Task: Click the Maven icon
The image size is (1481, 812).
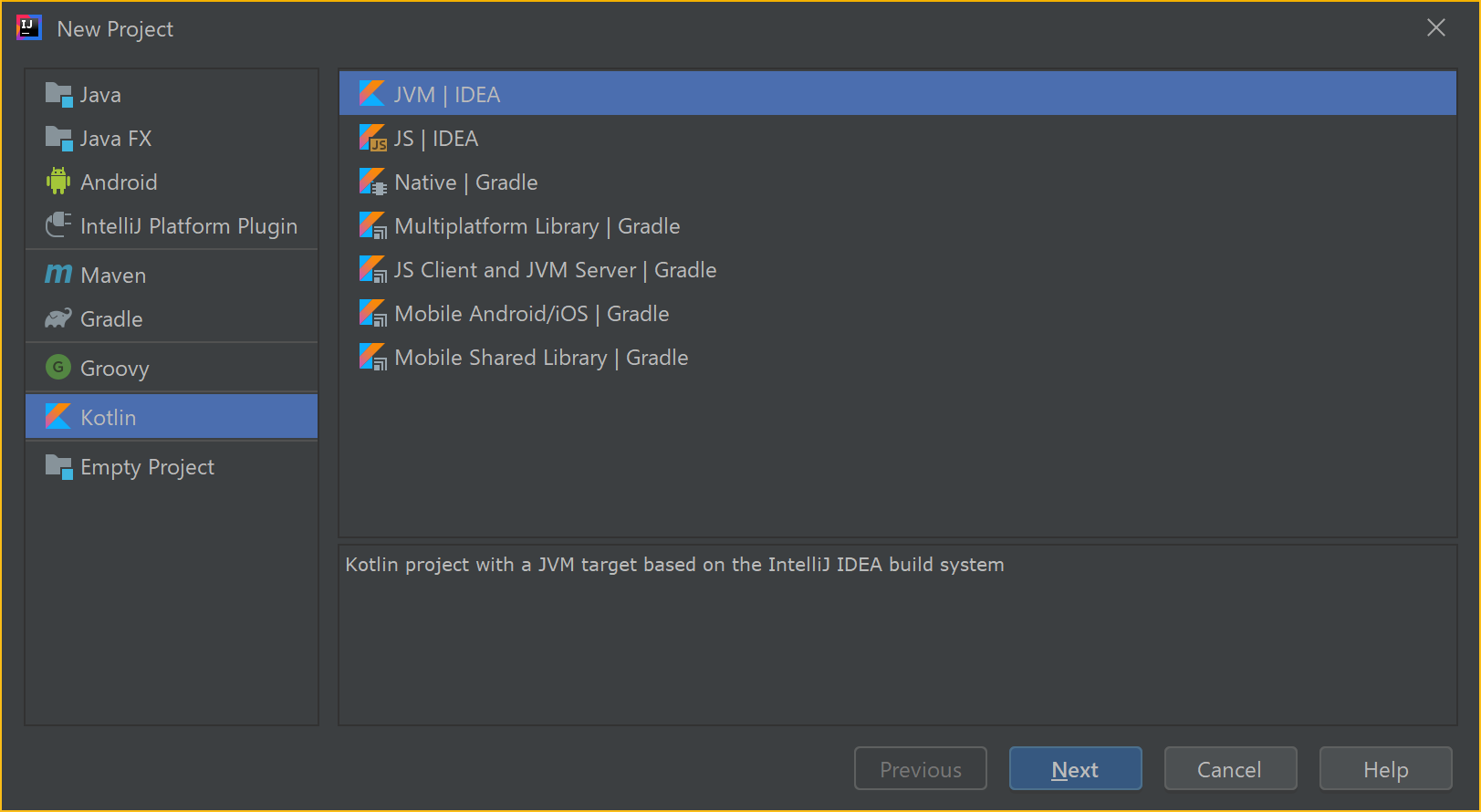Action: (x=57, y=274)
